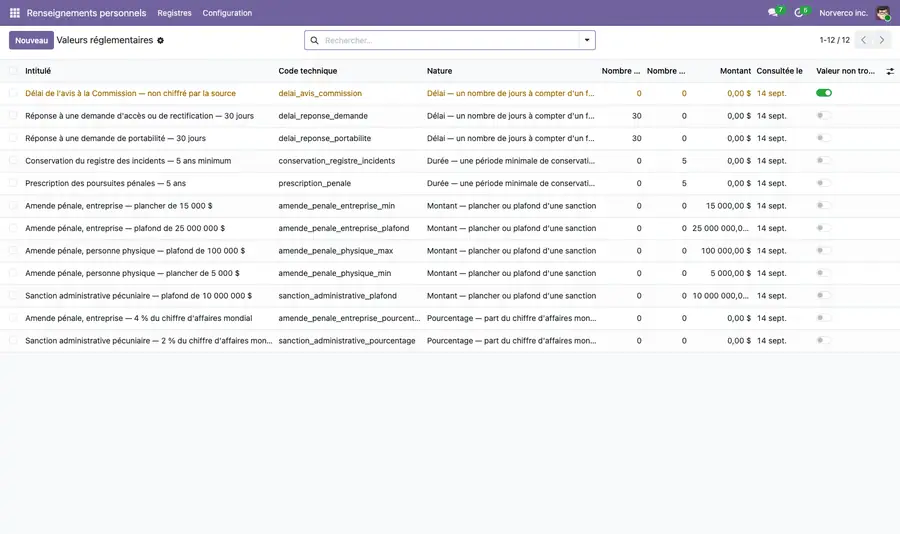Open record Amende pénale, entreprise — plancher de 15 000 $
Viewport: 900px width, 534px height.
[x=119, y=206]
